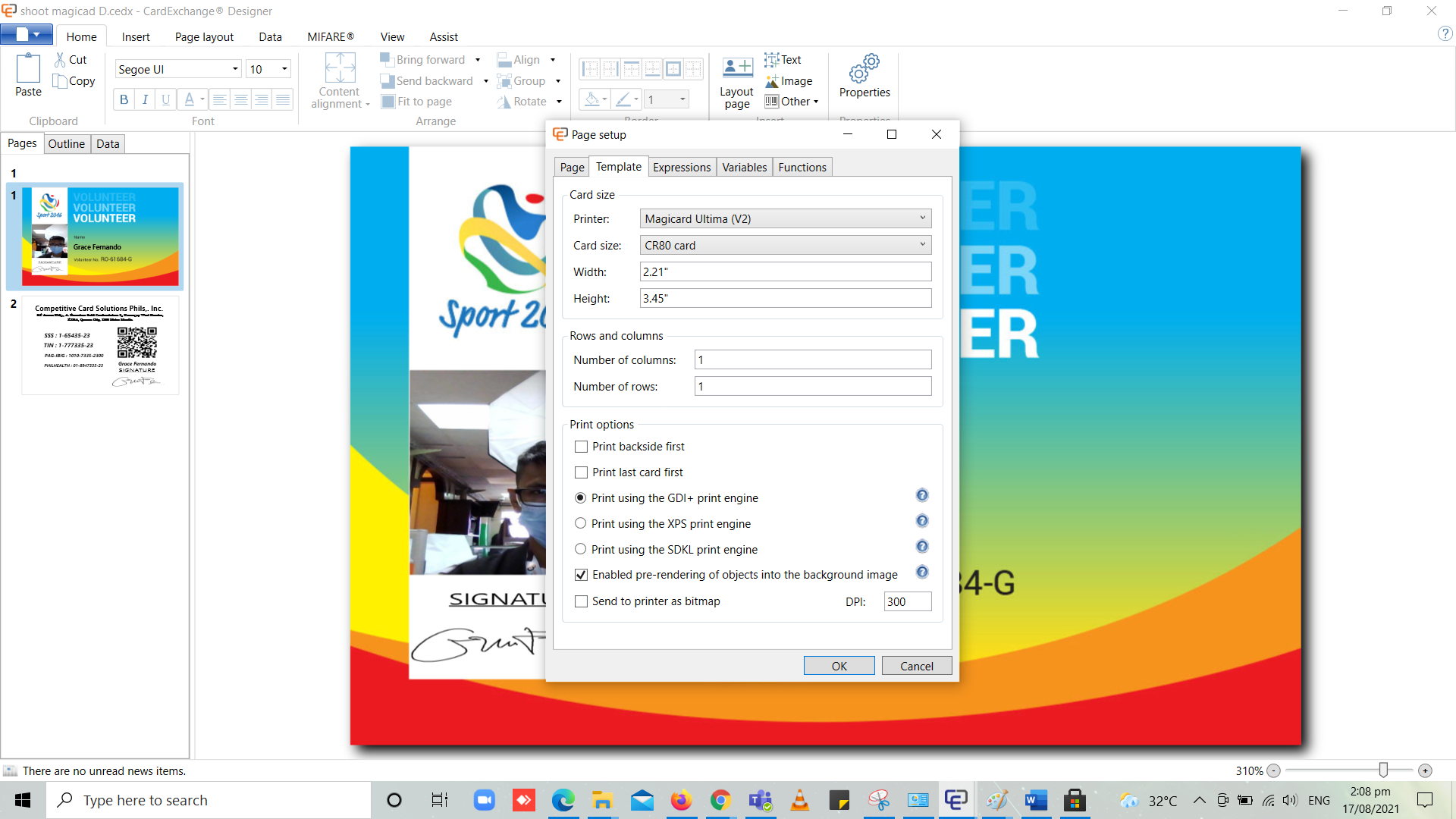This screenshot has height=819, width=1456.
Task: Click the Paste icon in Clipboard group
Action: click(28, 68)
